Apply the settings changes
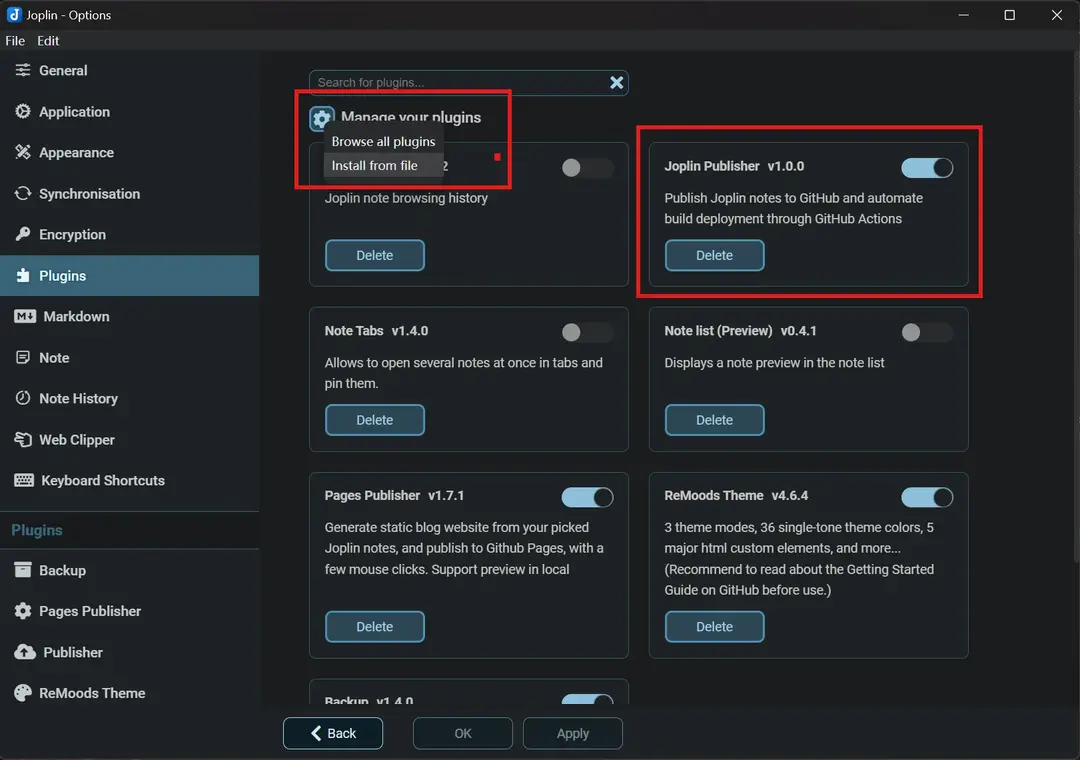The width and height of the screenshot is (1080, 760). click(x=572, y=733)
